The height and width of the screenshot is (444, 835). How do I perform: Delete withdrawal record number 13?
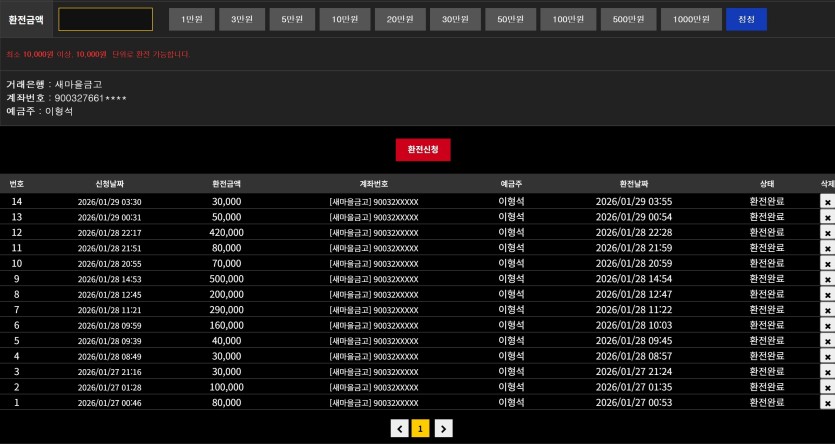tap(827, 217)
